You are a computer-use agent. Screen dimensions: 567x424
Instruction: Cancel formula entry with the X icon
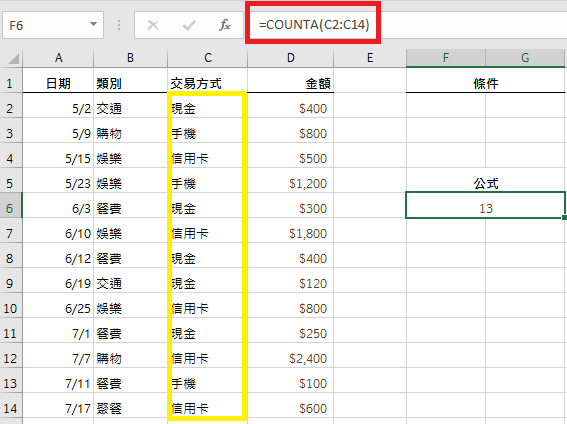[153, 25]
